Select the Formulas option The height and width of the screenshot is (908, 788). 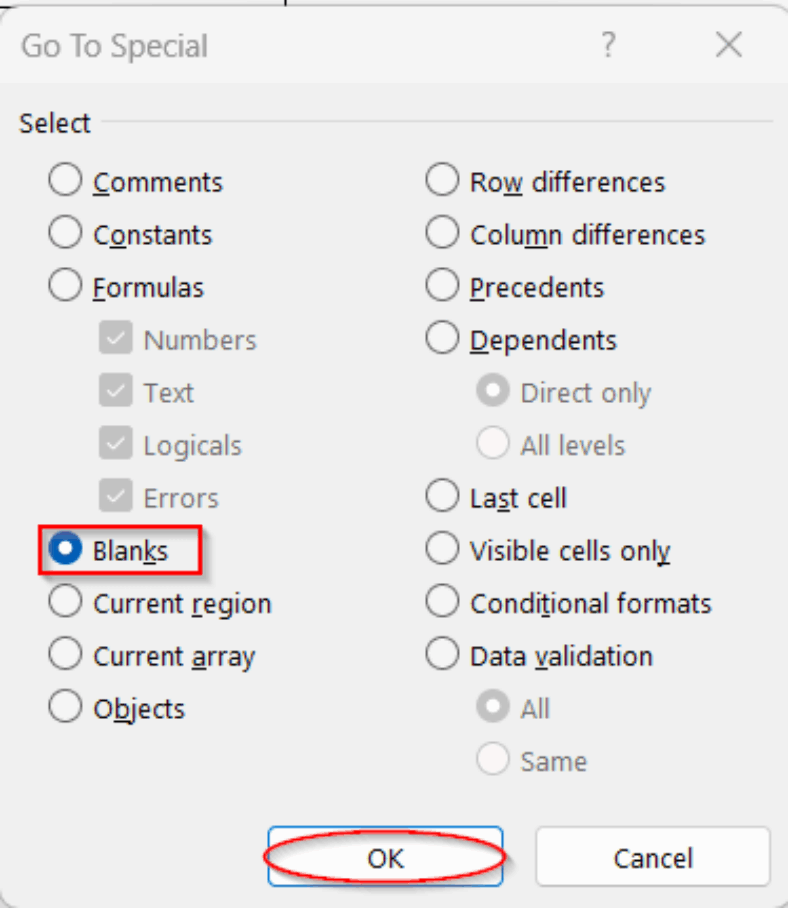[x=66, y=286]
